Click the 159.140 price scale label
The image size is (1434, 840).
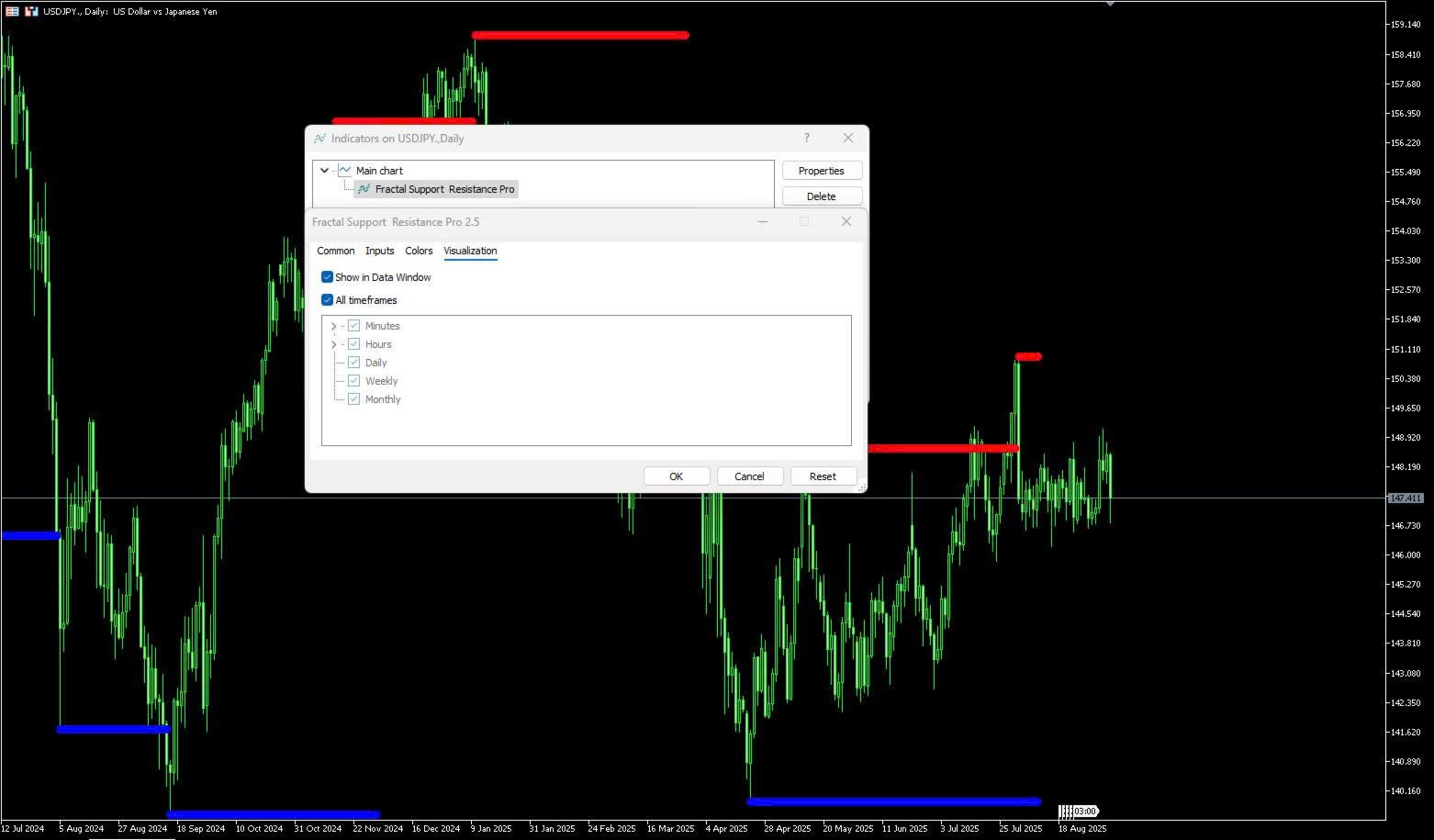(x=1406, y=25)
